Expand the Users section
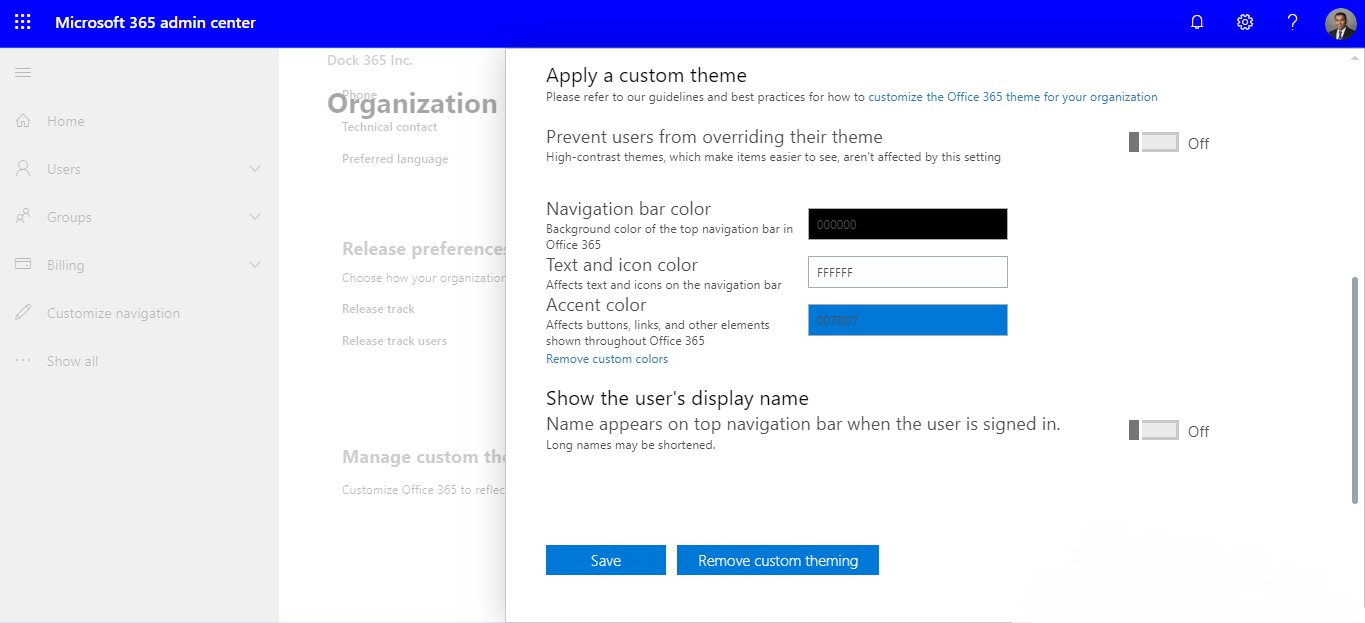Screen dimensions: 1365x623 point(254,168)
